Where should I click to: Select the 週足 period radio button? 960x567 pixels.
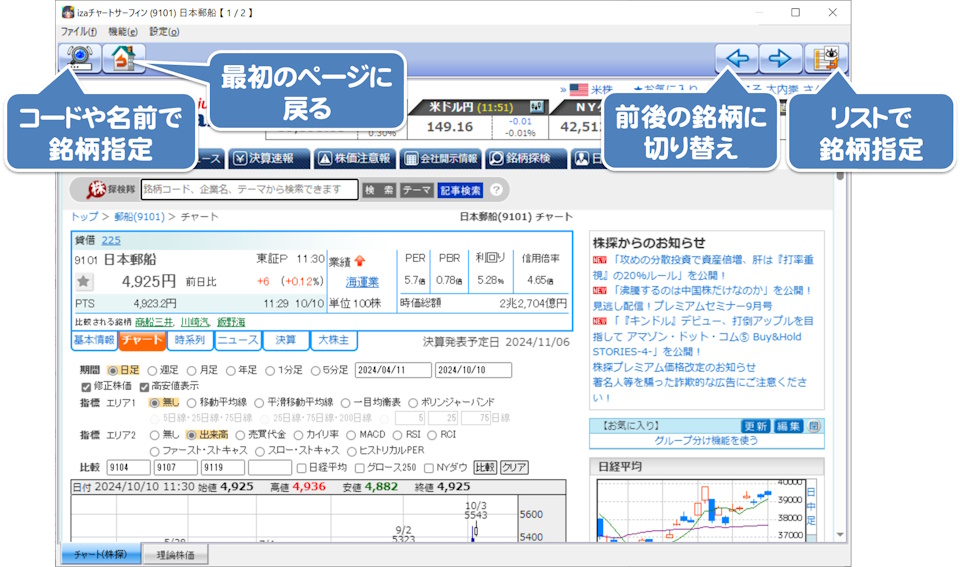point(152,370)
